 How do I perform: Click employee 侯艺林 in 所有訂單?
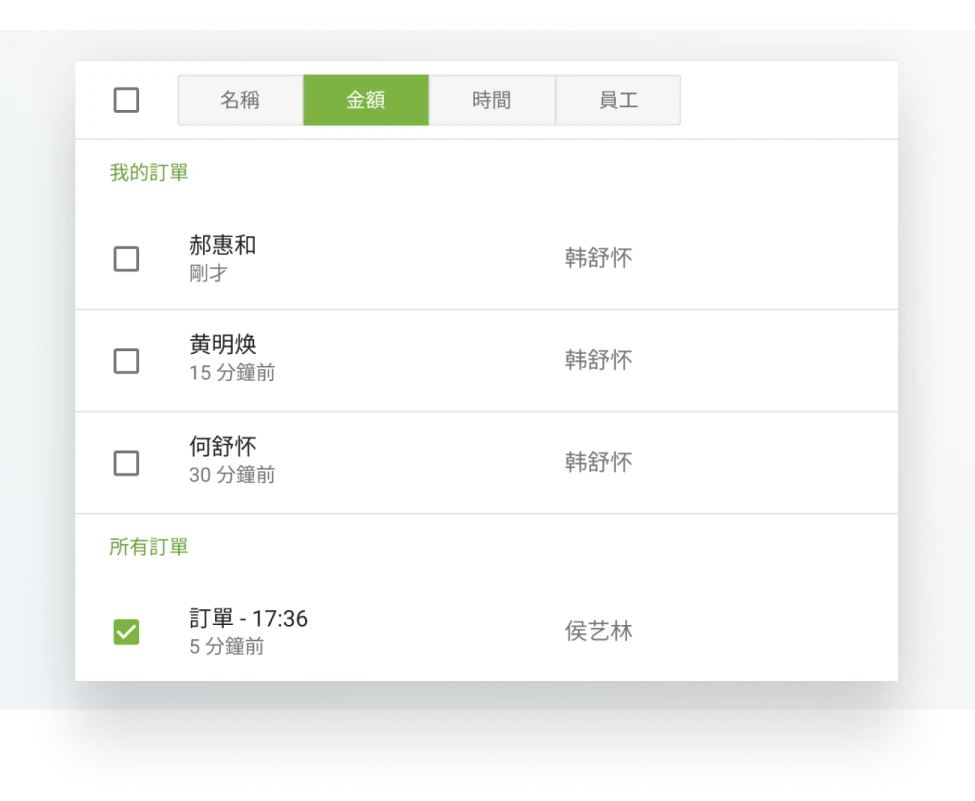[x=596, y=631]
